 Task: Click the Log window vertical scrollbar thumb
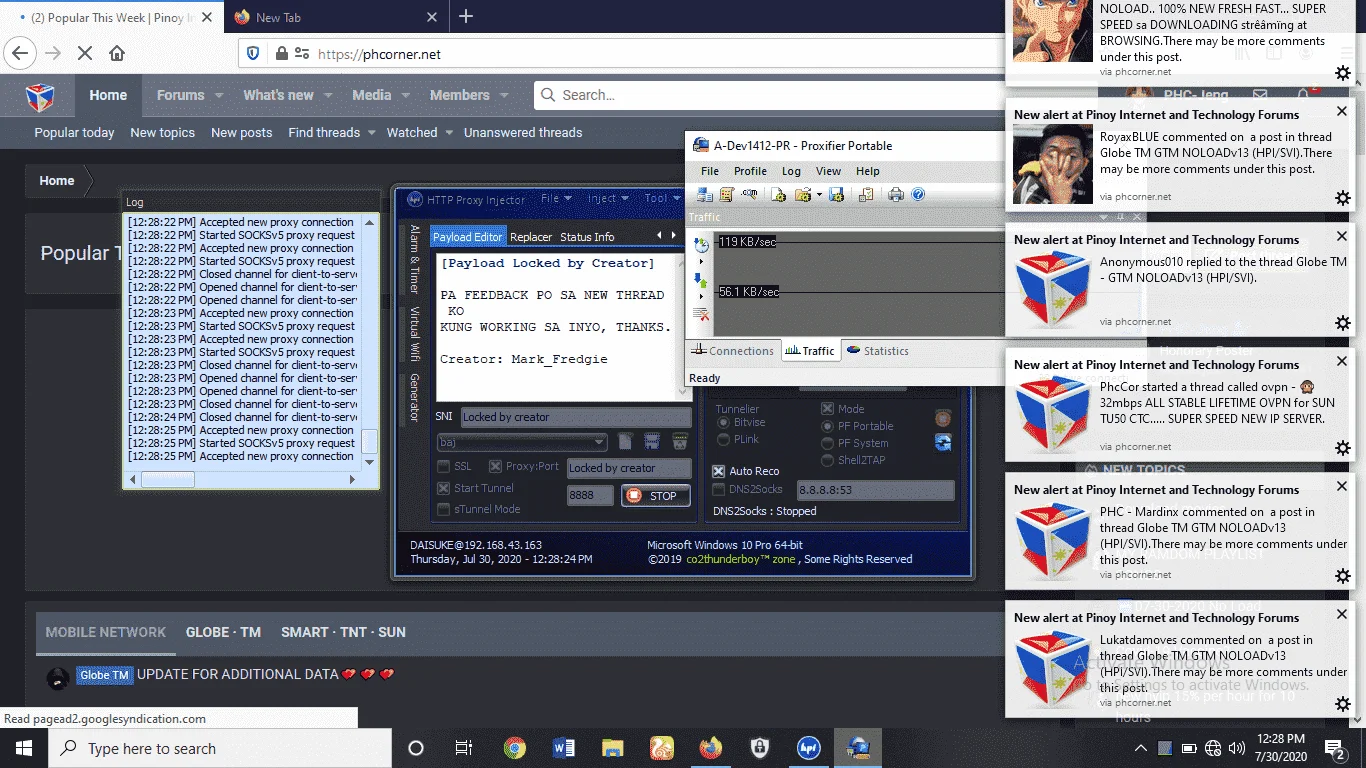(x=370, y=440)
